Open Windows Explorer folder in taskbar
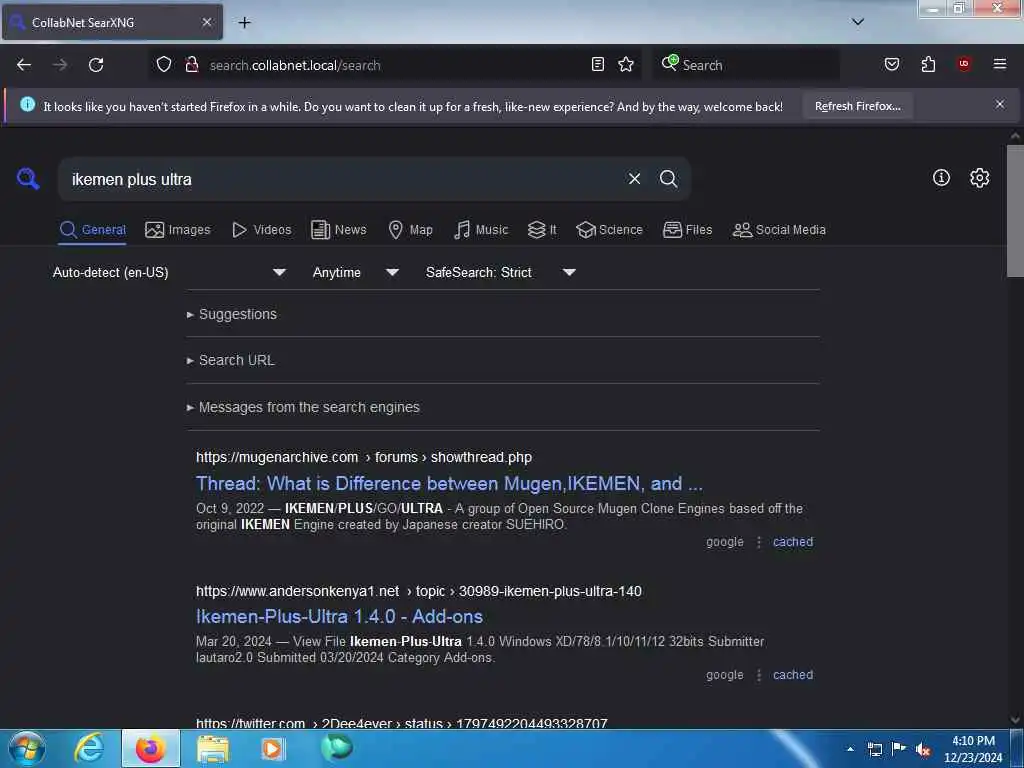The height and width of the screenshot is (768, 1024). 213,748
